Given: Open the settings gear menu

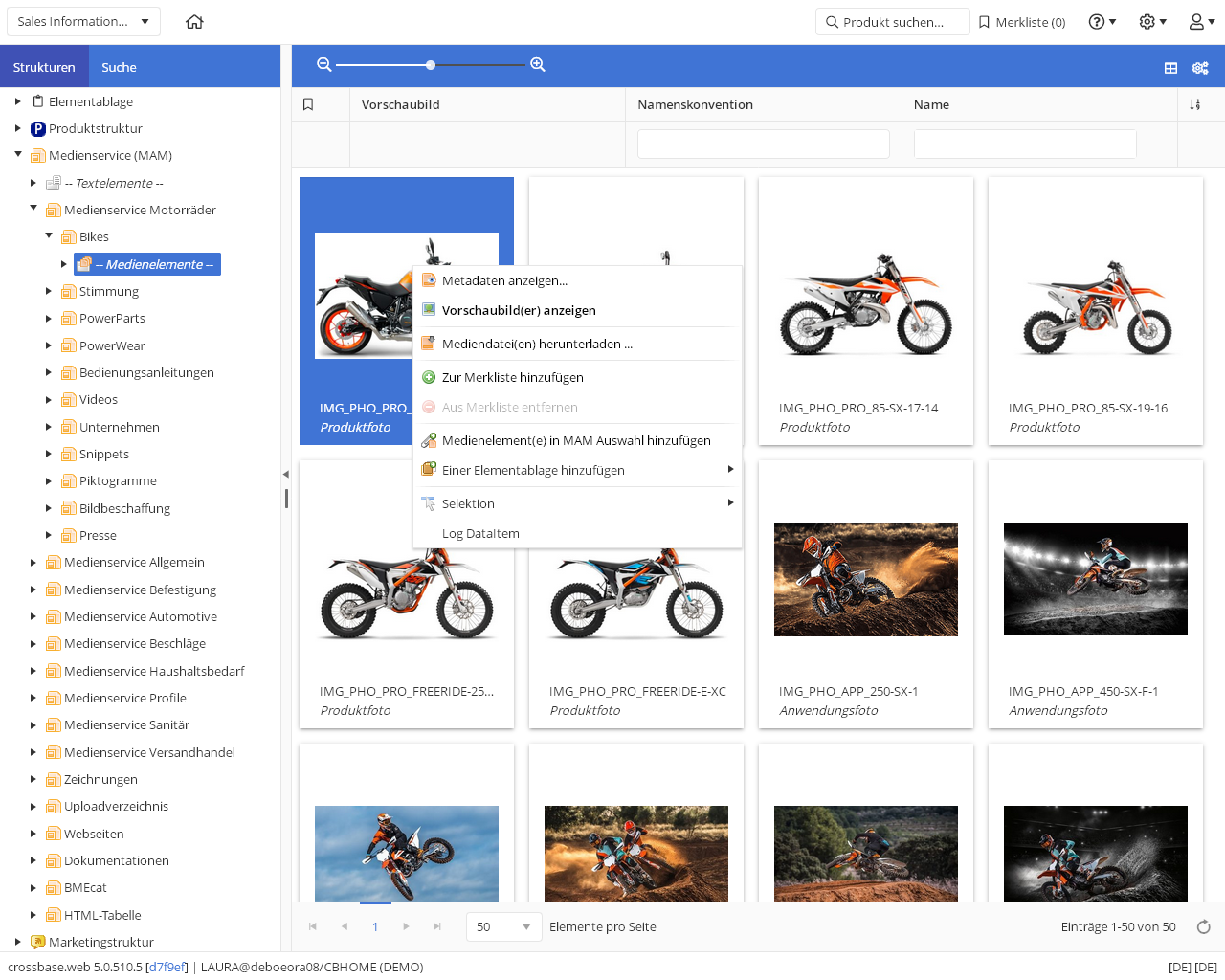Looking at the screenshot, I should tap(1152, 21).
